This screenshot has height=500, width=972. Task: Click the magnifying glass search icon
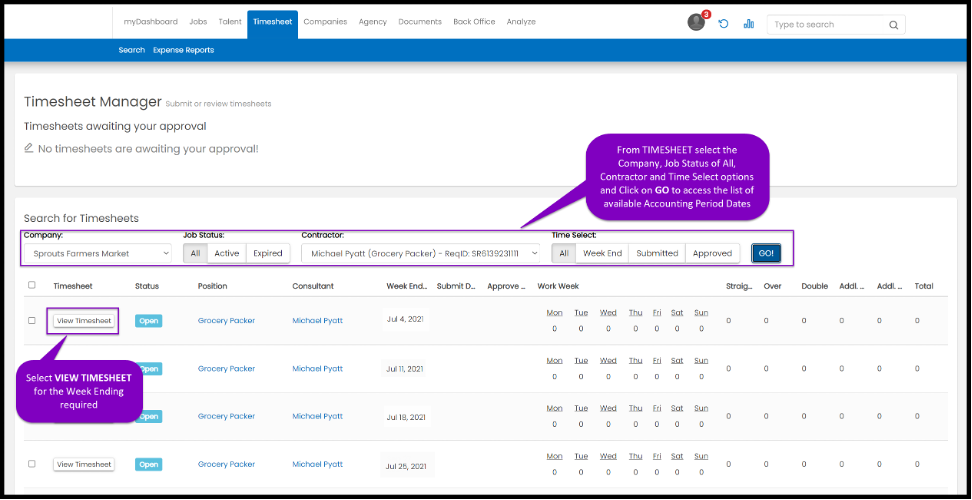pyautogui.click(x=893, y=25)
